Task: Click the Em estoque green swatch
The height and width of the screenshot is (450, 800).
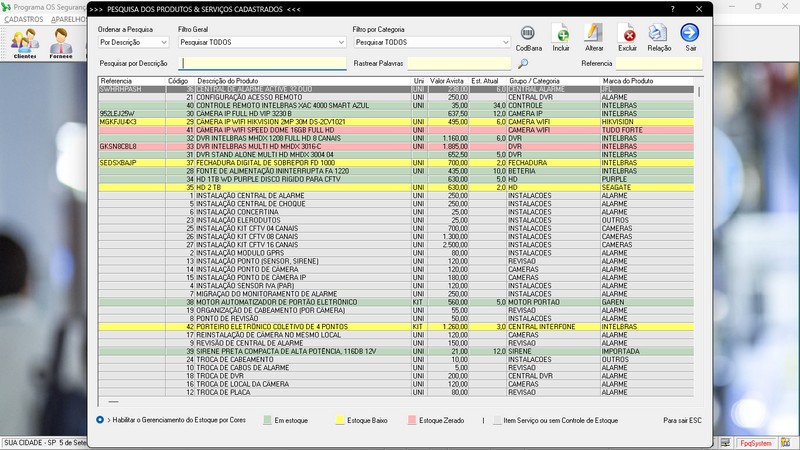Action: tap(267, 420)
